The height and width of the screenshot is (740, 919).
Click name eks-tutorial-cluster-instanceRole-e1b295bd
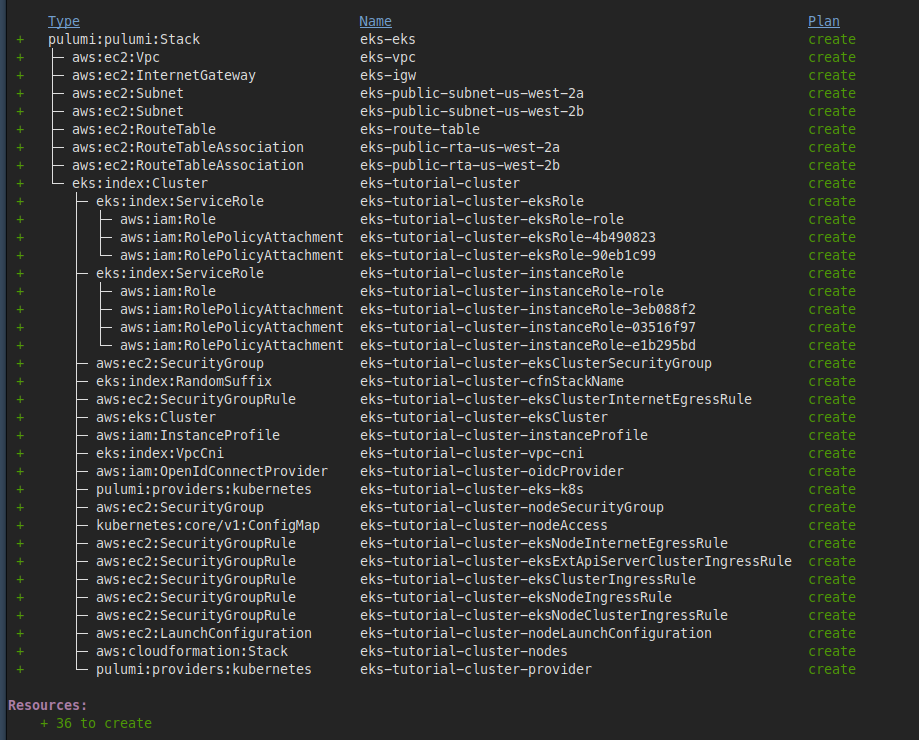pos(527,346)
